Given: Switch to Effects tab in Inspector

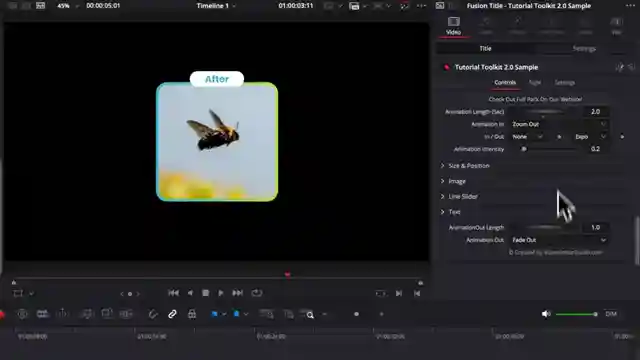Looking at the screenshot, I should click(517, 26).
